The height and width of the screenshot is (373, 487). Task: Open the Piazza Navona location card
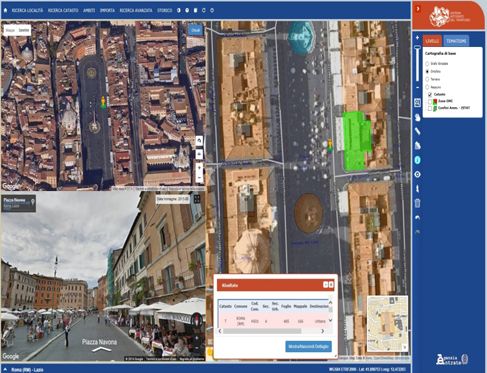click(x=19, y=203)
